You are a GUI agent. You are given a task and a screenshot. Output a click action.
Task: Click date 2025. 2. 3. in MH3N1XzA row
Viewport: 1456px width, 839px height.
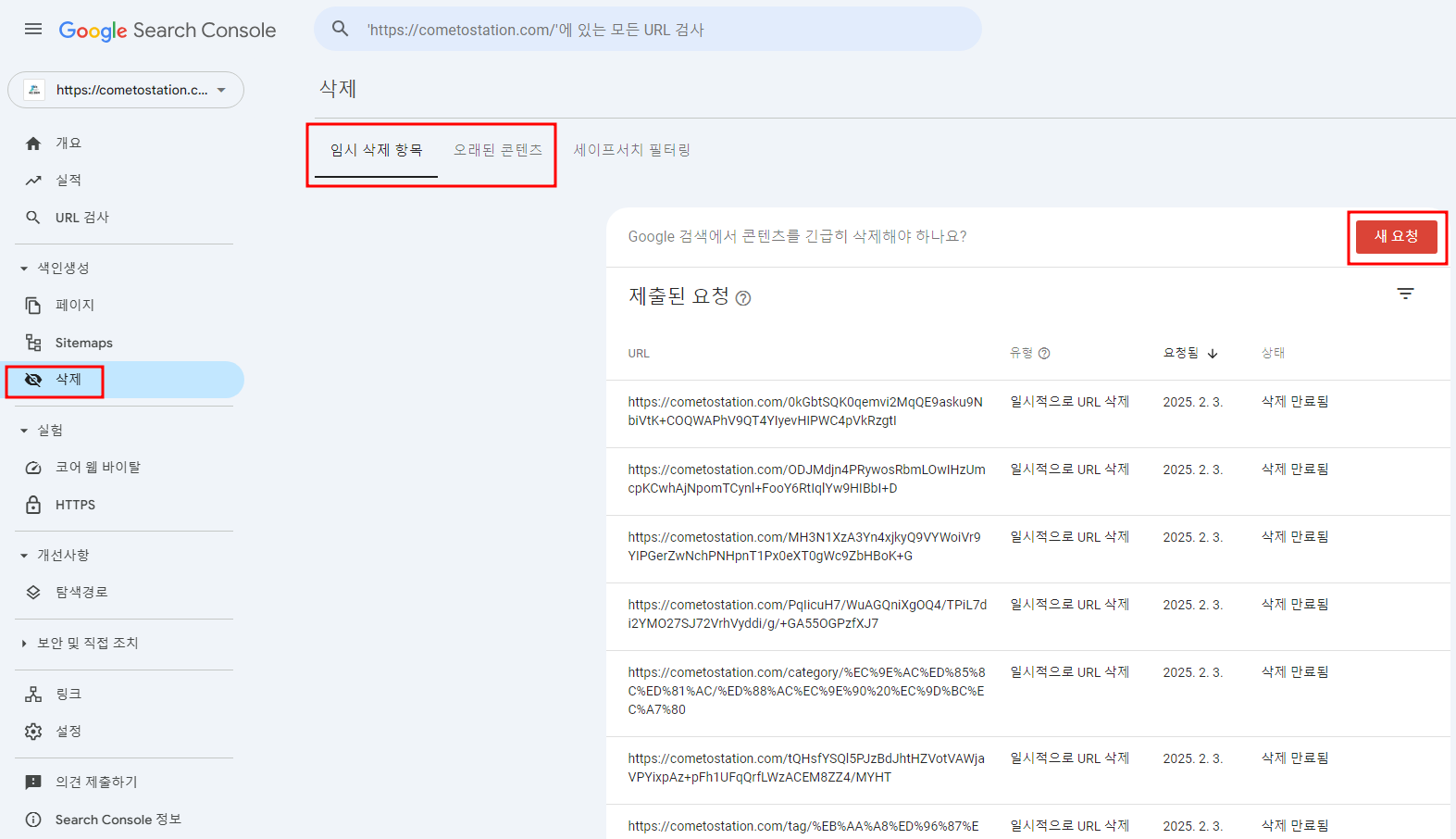tap(1193, 537)
